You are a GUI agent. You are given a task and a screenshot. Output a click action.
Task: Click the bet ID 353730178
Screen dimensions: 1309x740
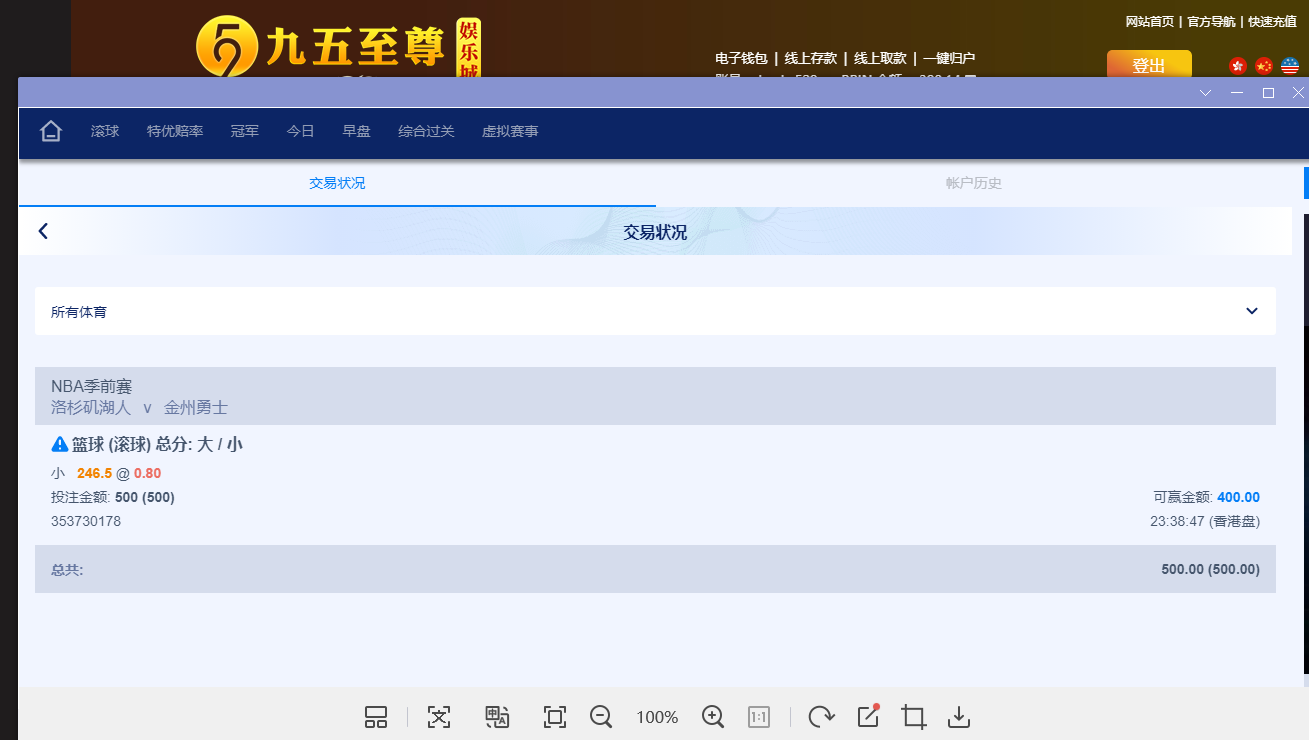86,521
